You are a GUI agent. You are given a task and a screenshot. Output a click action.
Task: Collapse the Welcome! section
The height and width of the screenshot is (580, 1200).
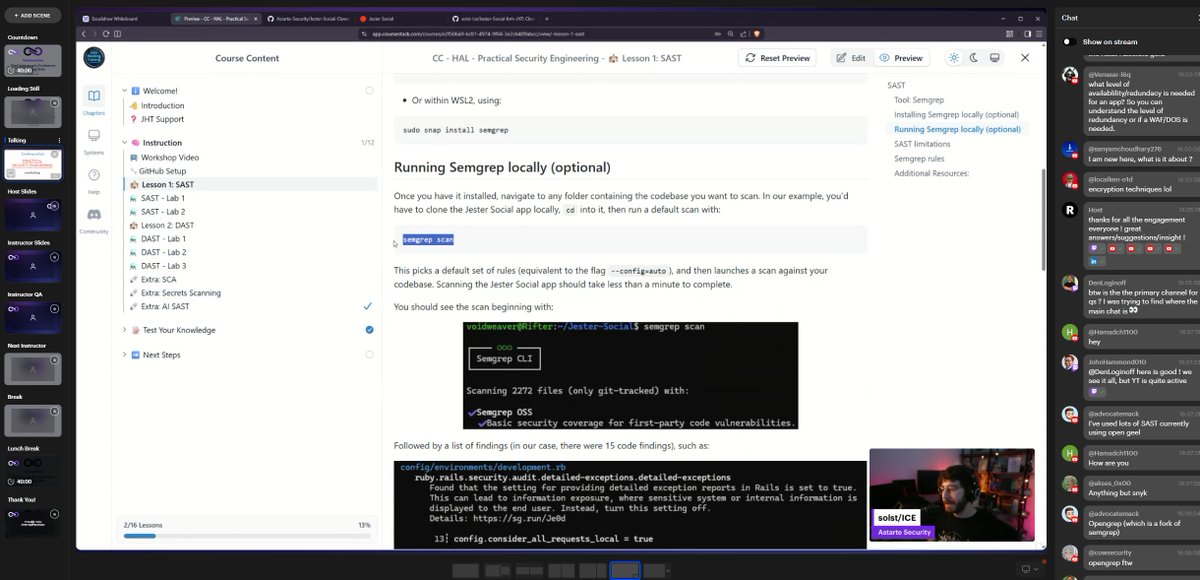[125, 90]
